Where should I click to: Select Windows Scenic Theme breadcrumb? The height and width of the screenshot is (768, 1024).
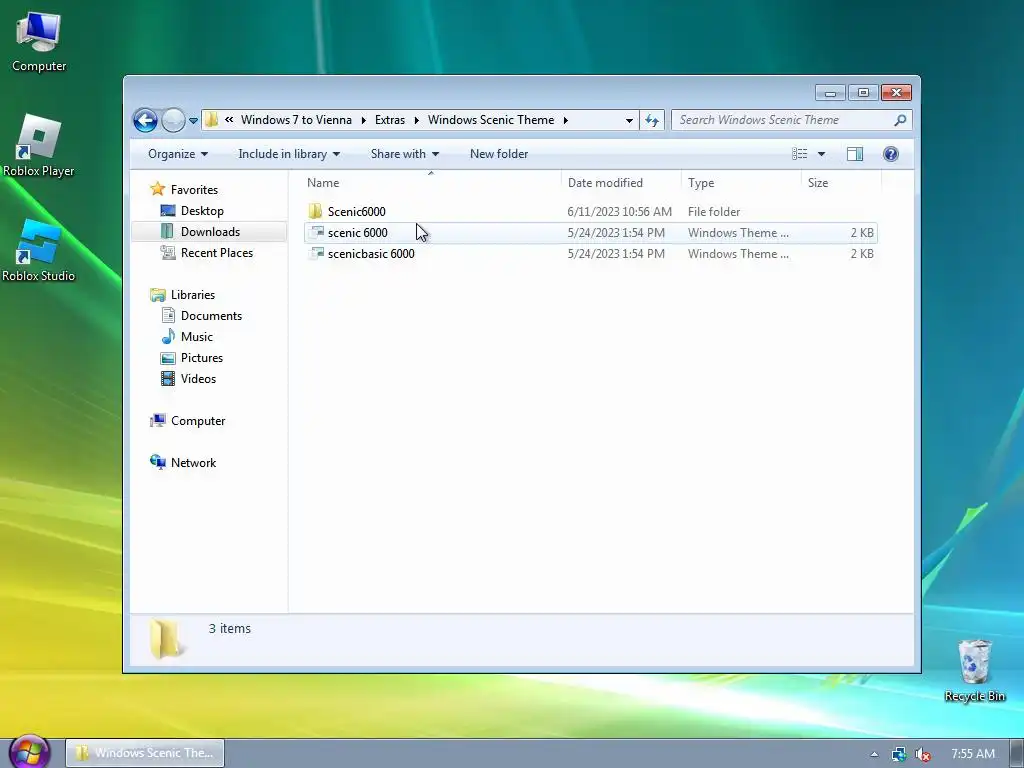point(491,120)
